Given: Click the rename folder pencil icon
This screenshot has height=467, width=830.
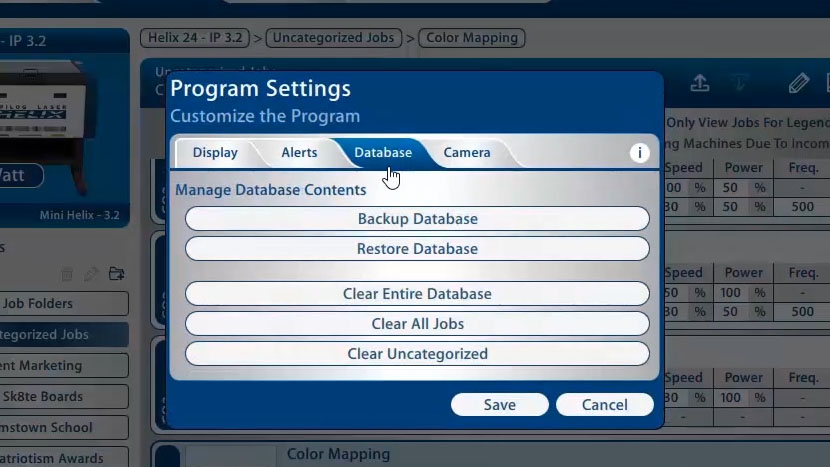Looking at the screenshot, I should pyautogui.click(x=91, y=273).
